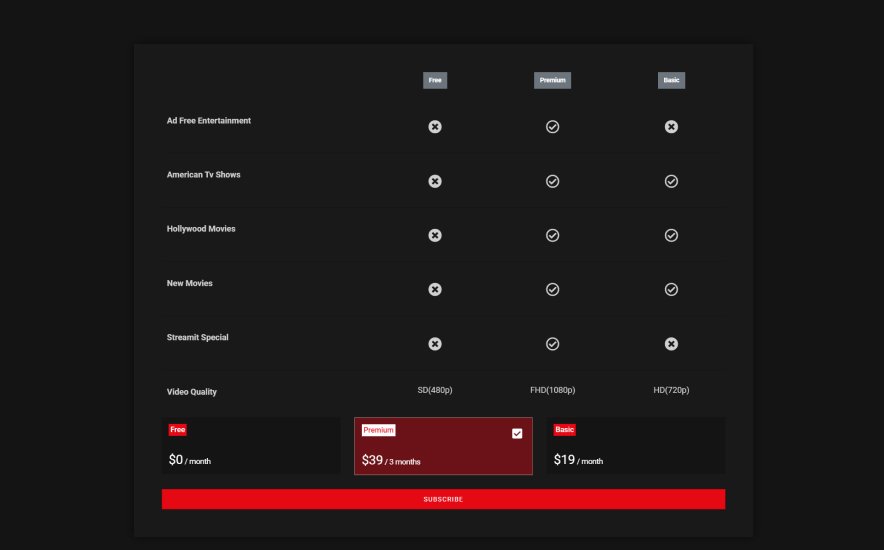The height and width of the screenshot is (550, 884).
Task: Click the checkmark for Premium Ad Free Entertainment
Action: (x=552, y=127)
